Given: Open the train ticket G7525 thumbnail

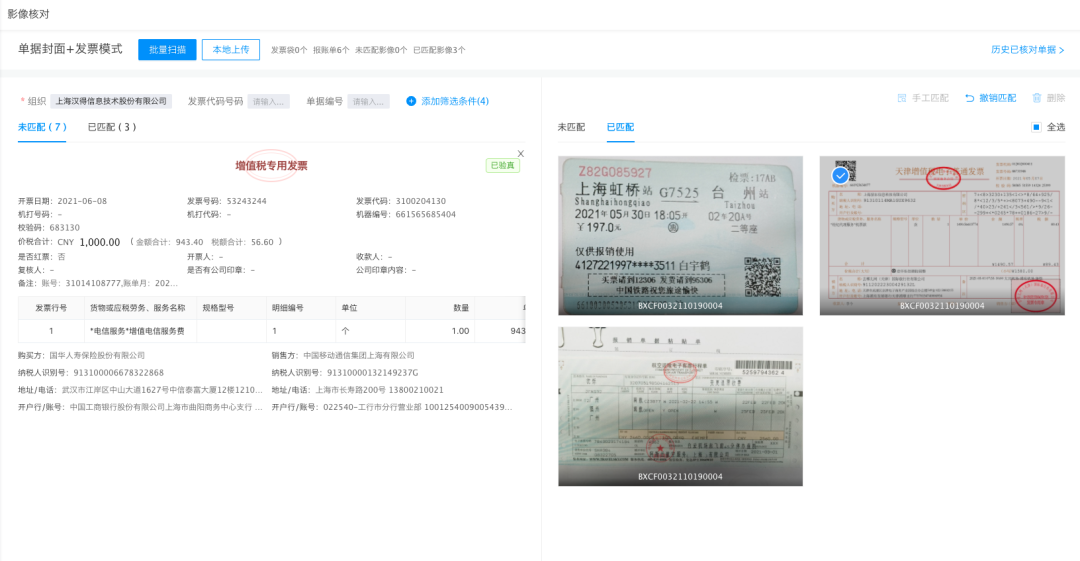Looking at the screenshot, I should click(680, 235).
